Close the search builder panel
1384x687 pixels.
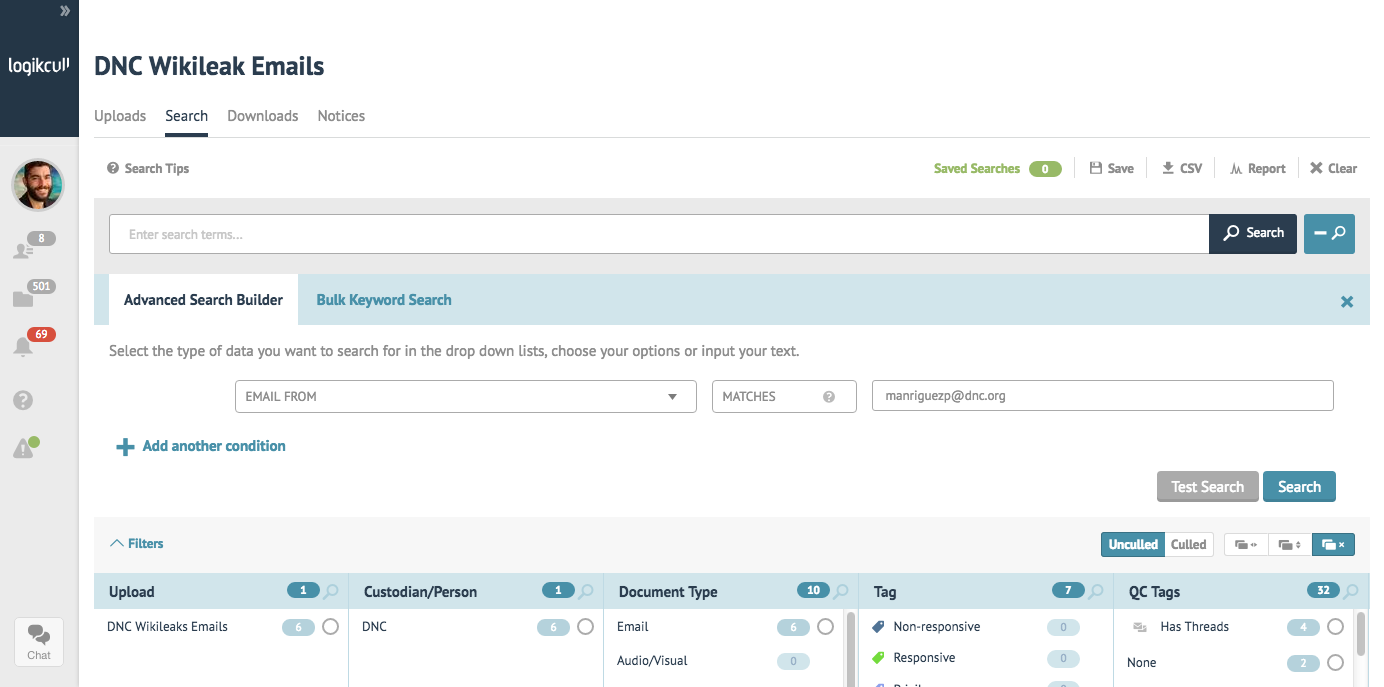click(x=1347, y=301)
